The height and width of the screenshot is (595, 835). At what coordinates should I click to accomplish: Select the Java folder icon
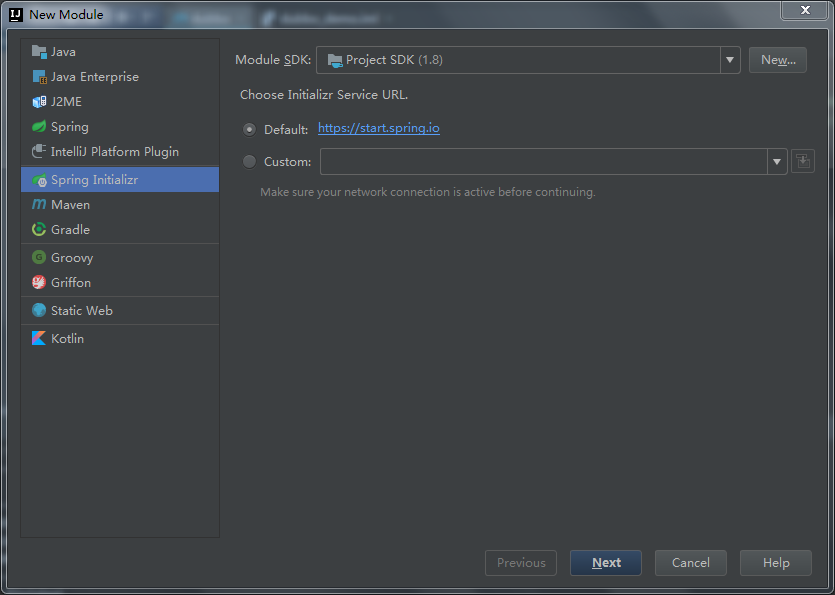tap(39, 52)
